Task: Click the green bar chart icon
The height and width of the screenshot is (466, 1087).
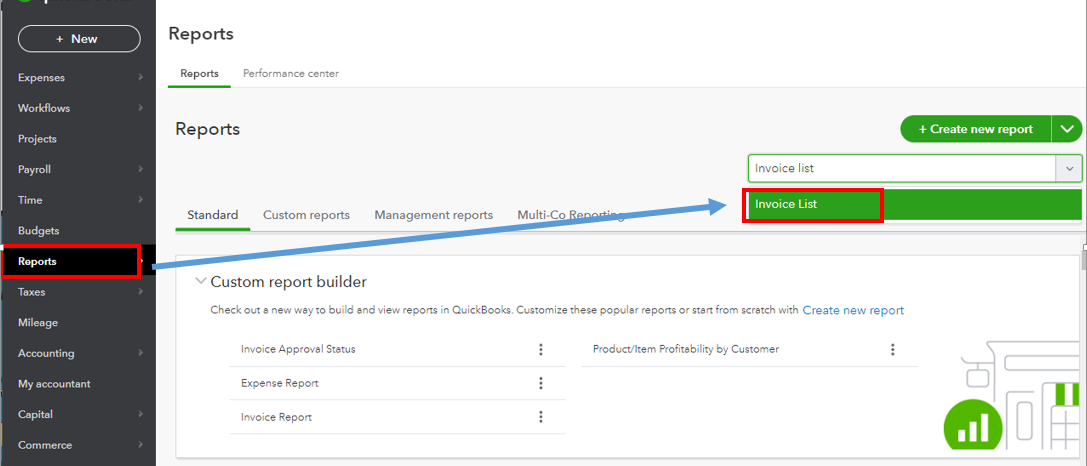Action: tap(973, 428)
